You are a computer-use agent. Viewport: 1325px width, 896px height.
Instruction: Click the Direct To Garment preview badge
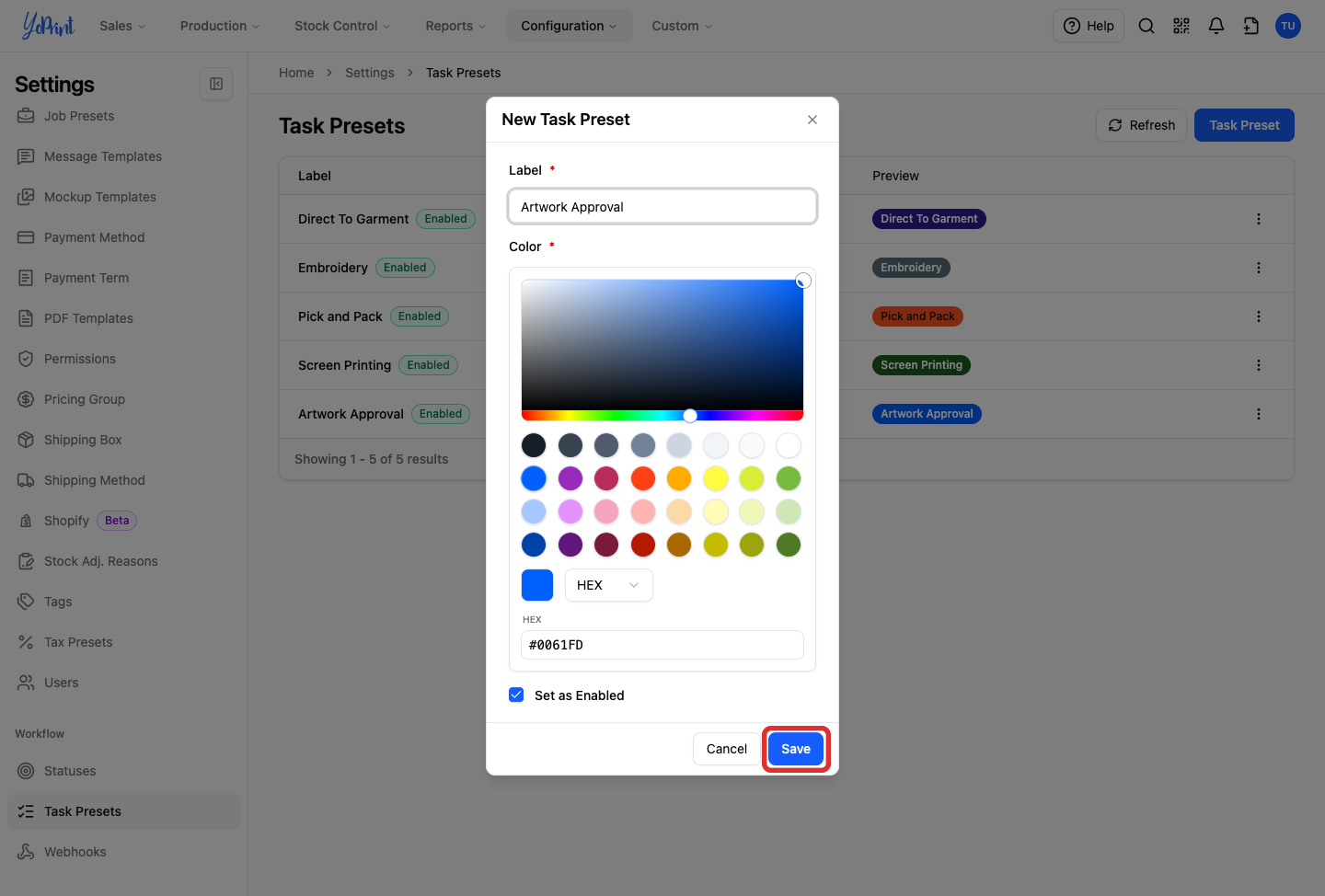click(x=928, y=219)
